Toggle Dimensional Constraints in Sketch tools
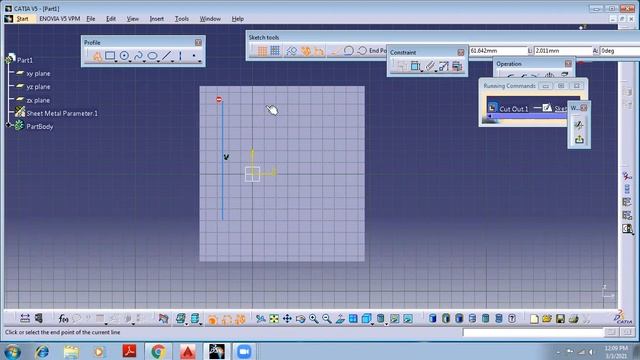640x360 pixels. click(x=319, y=51)
